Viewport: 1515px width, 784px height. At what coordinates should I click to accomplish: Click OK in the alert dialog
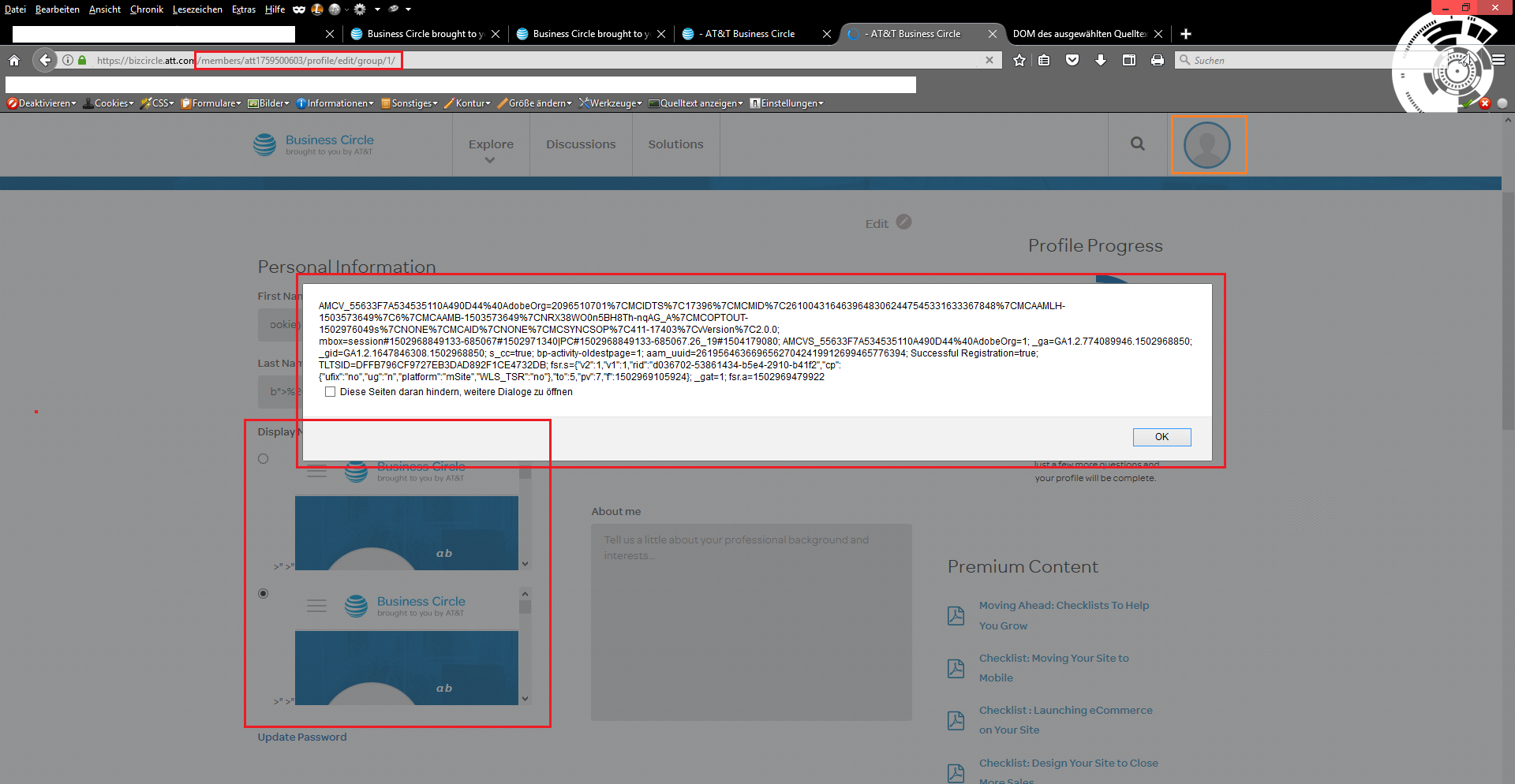pyautogui.click(x=1161, y=437)
